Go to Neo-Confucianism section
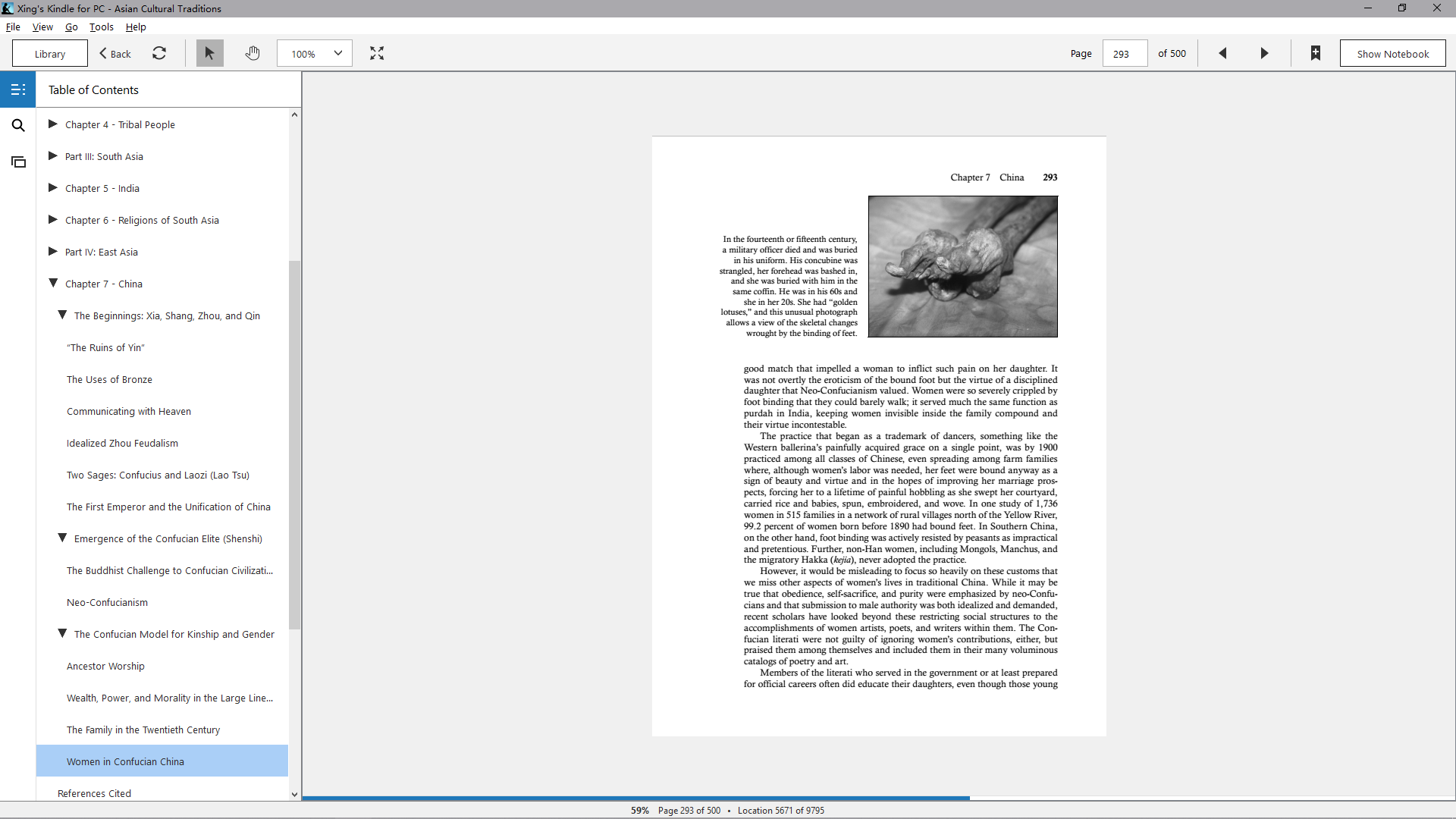Viewport: 1456px width, 819px height. point(107,602)
